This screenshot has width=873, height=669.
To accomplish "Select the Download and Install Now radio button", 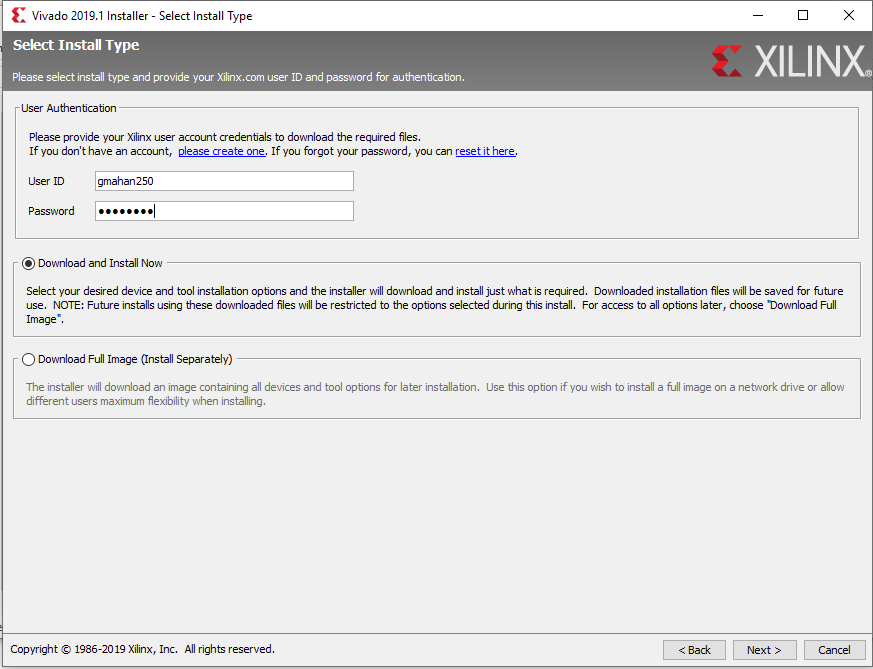I will [28, 263].
